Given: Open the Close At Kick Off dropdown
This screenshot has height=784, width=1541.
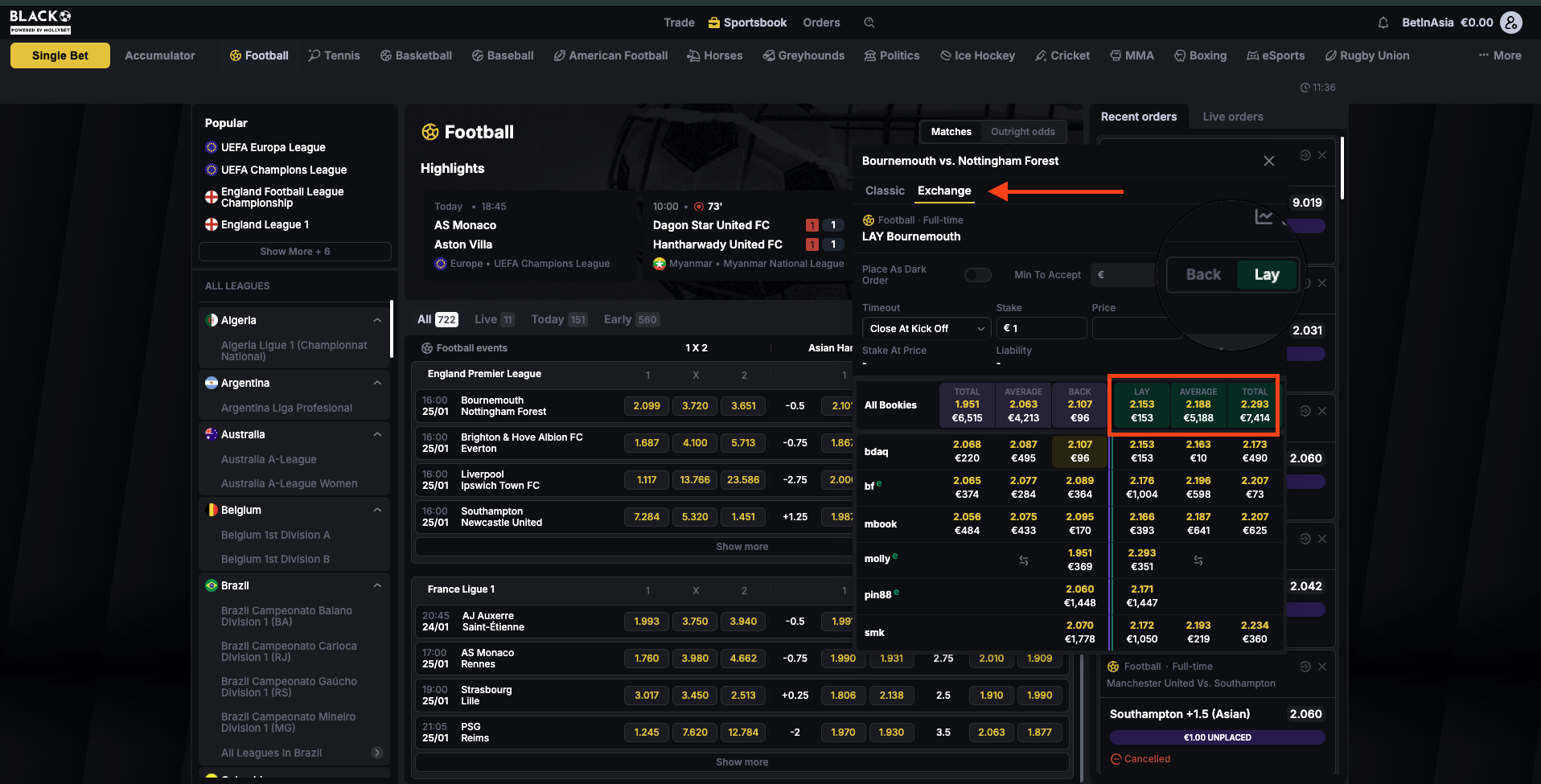Looking at the screenshot, I should point(926,329).
